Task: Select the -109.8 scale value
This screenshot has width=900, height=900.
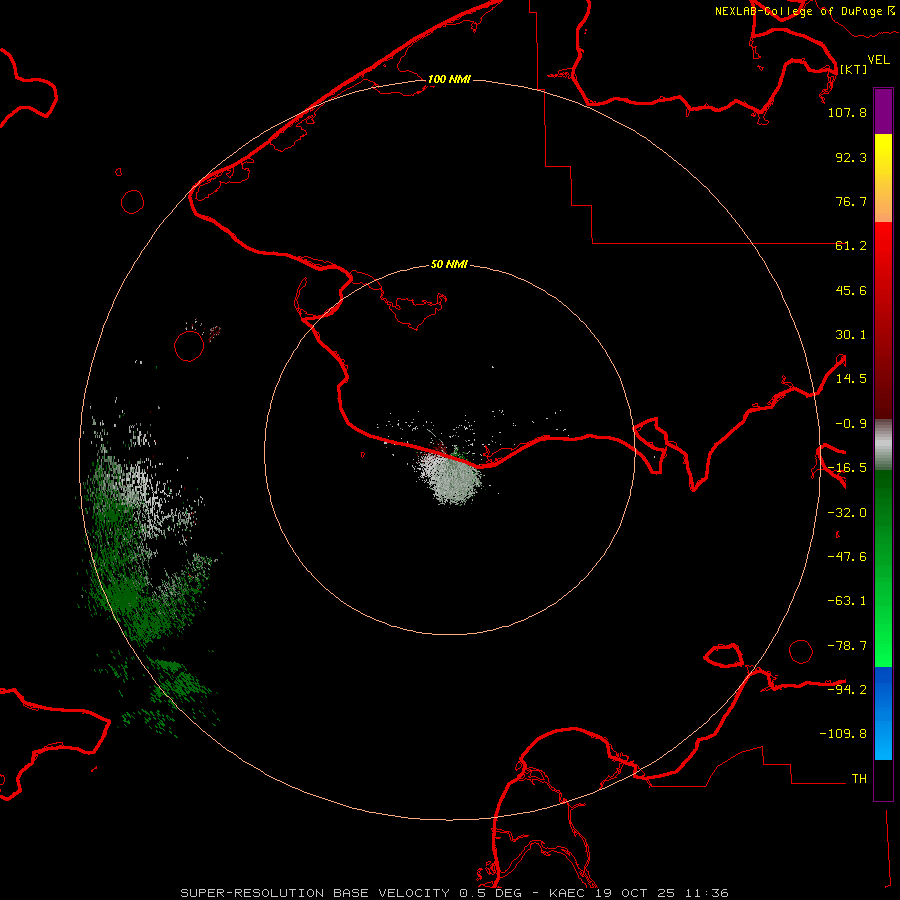Action: pos(843,734)
